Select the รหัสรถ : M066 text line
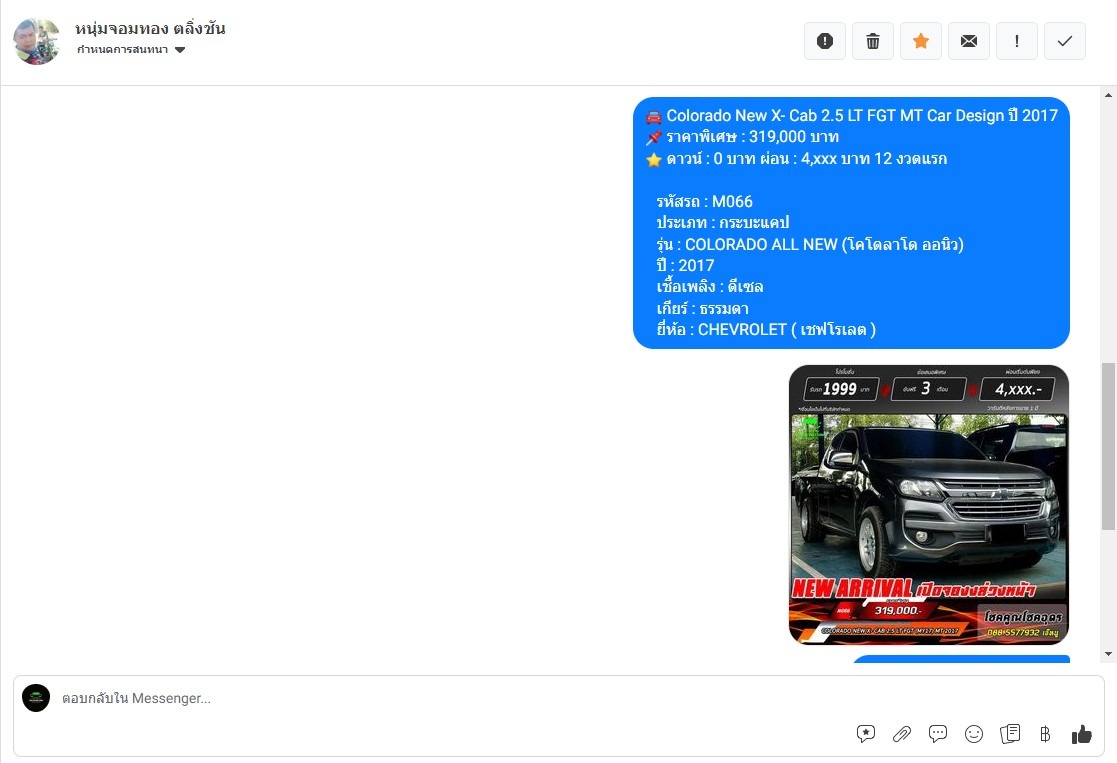 (x=705, y=202)
